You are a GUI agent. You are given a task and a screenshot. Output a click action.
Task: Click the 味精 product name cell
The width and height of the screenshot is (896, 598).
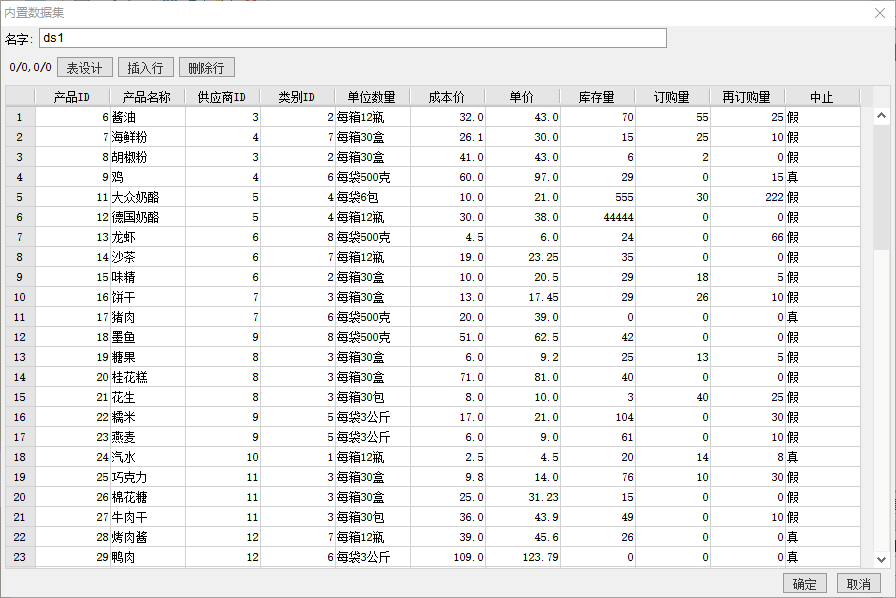point(147,277)
